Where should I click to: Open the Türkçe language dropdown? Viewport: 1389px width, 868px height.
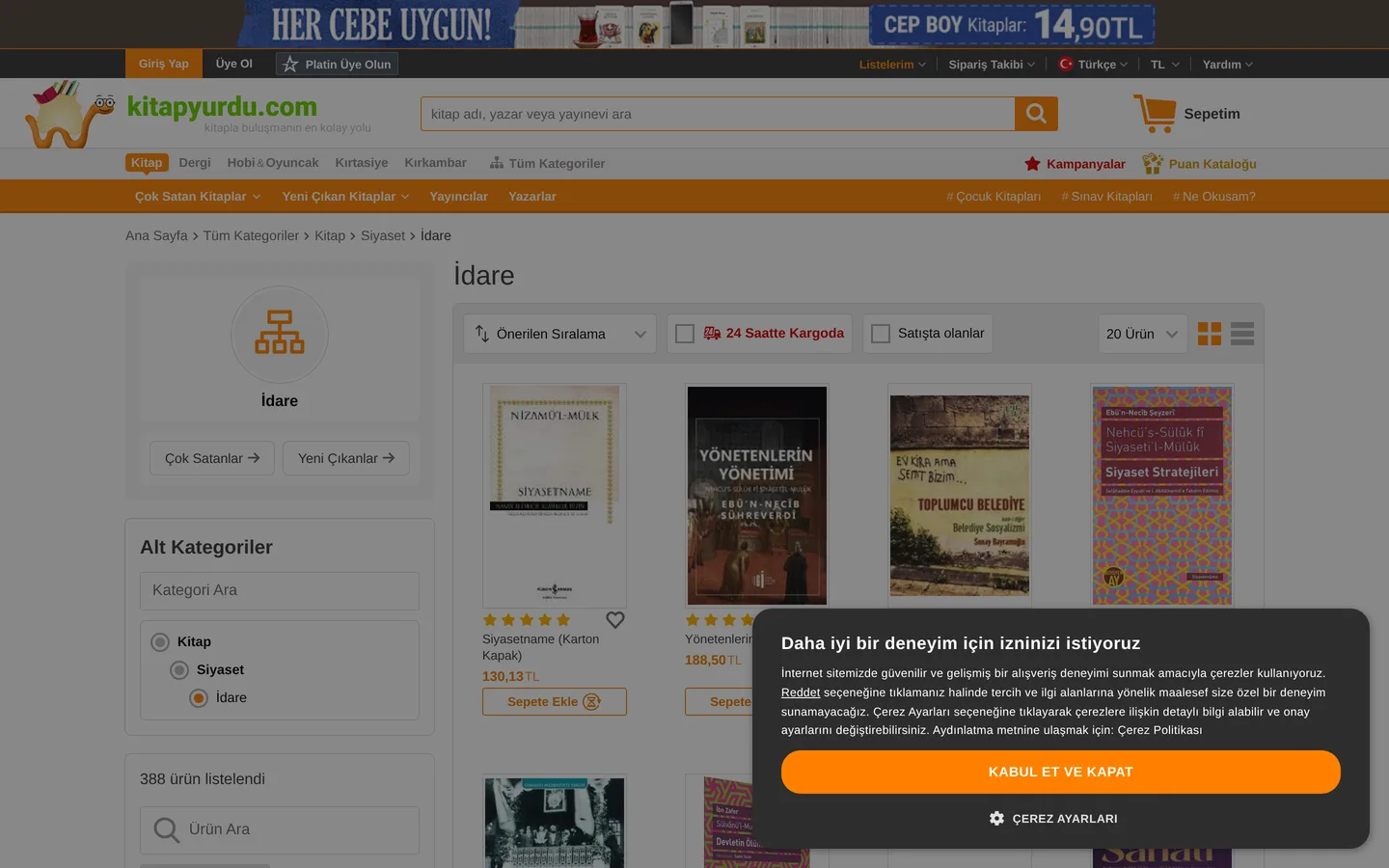1093,65
